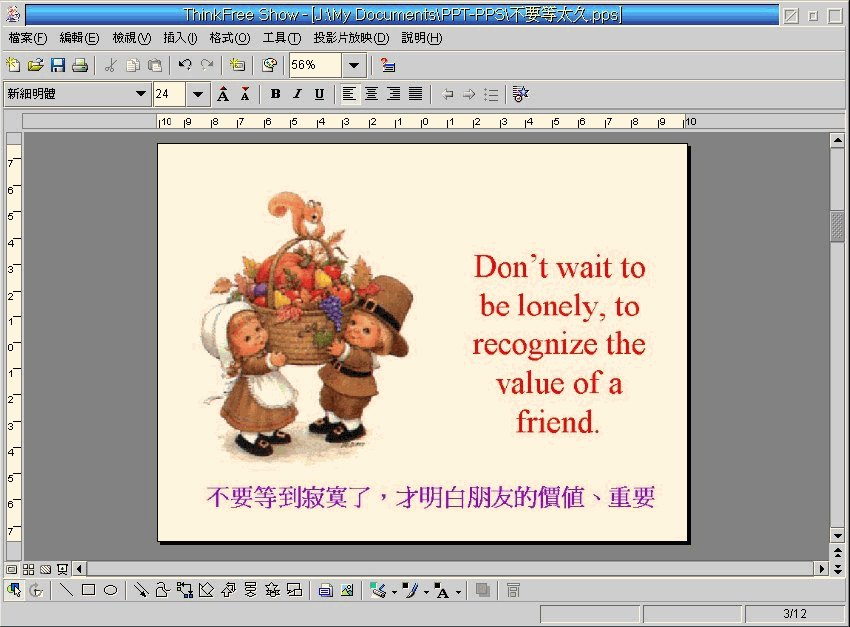Expand line color options arrow
Image resolution: width=850 pixels, height=627 pixels.
point(426,592)
